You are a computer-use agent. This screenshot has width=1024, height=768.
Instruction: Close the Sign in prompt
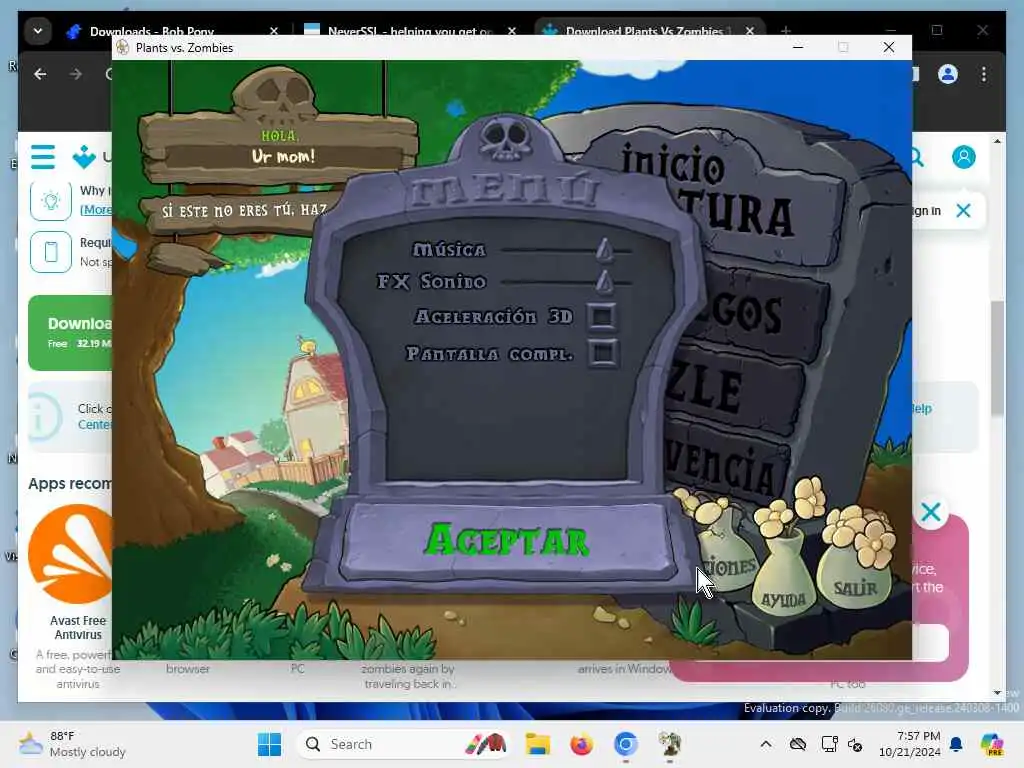pos(963,210)
